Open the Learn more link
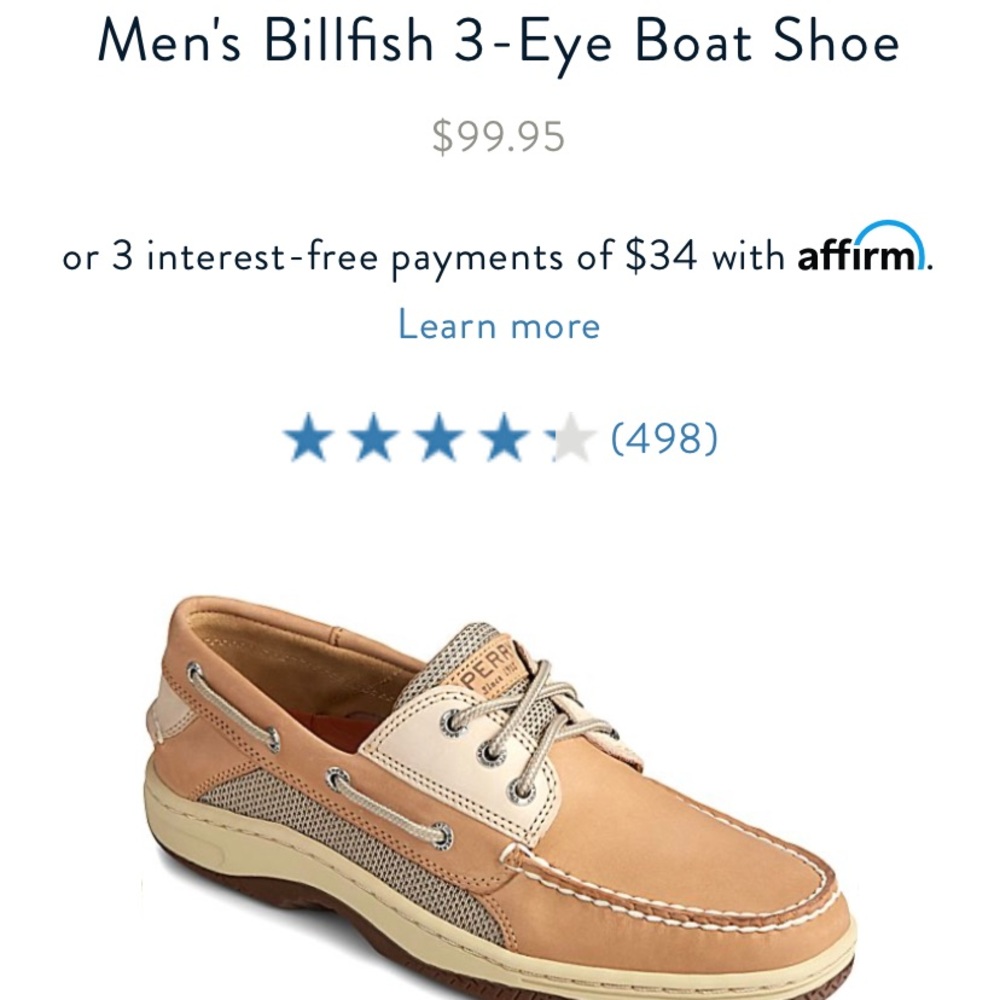 (x=498, y=323)
